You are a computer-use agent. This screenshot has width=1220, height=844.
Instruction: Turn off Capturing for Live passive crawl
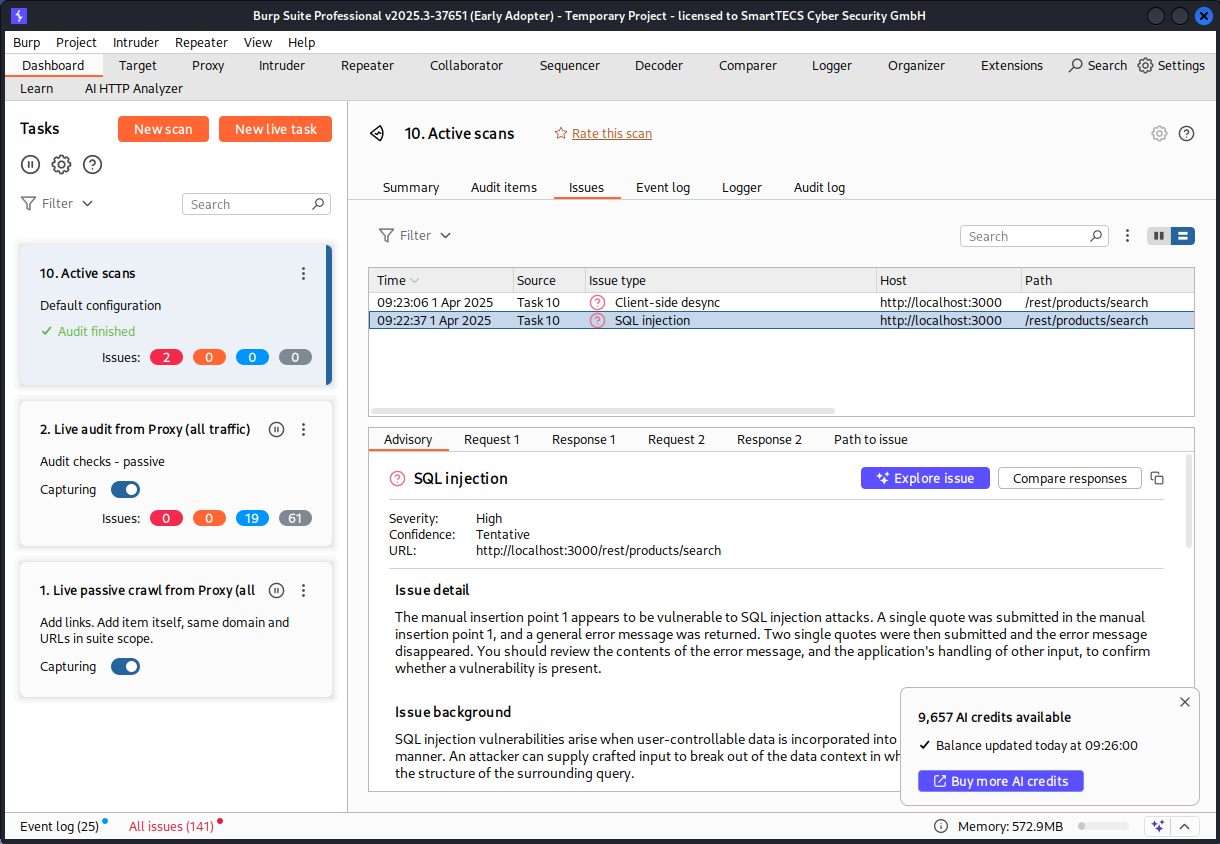(x=125, y=666)
